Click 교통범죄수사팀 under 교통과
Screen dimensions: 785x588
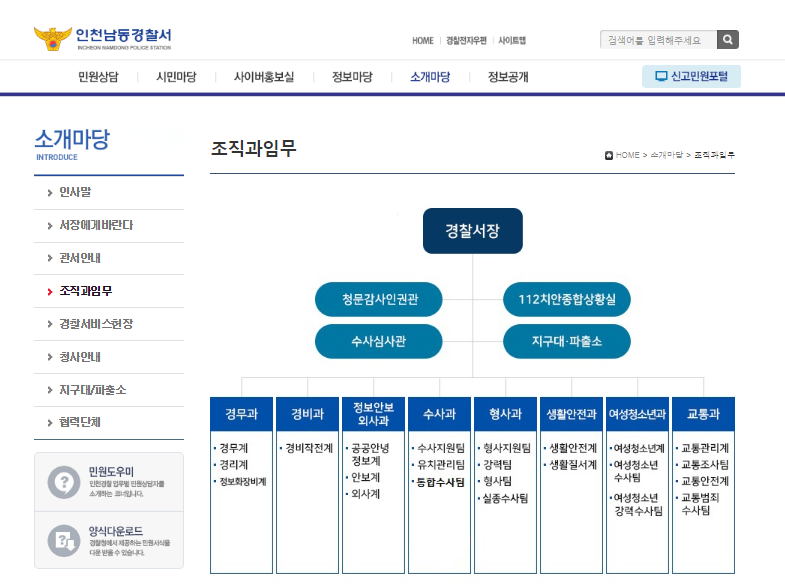pos(700,504)
